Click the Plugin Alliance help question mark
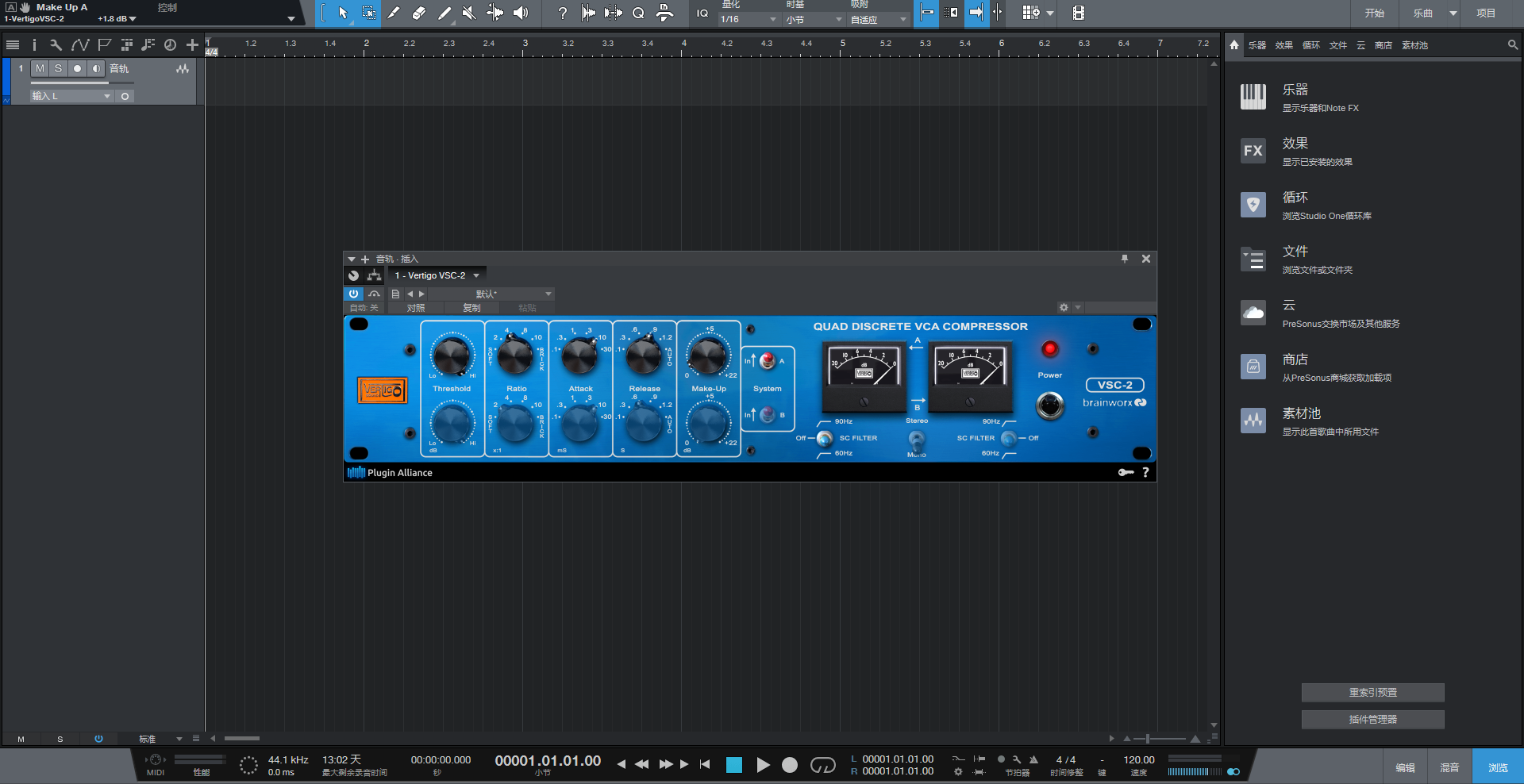Viewport: 1524px width, 784px height. click(x=1145, y=472)
